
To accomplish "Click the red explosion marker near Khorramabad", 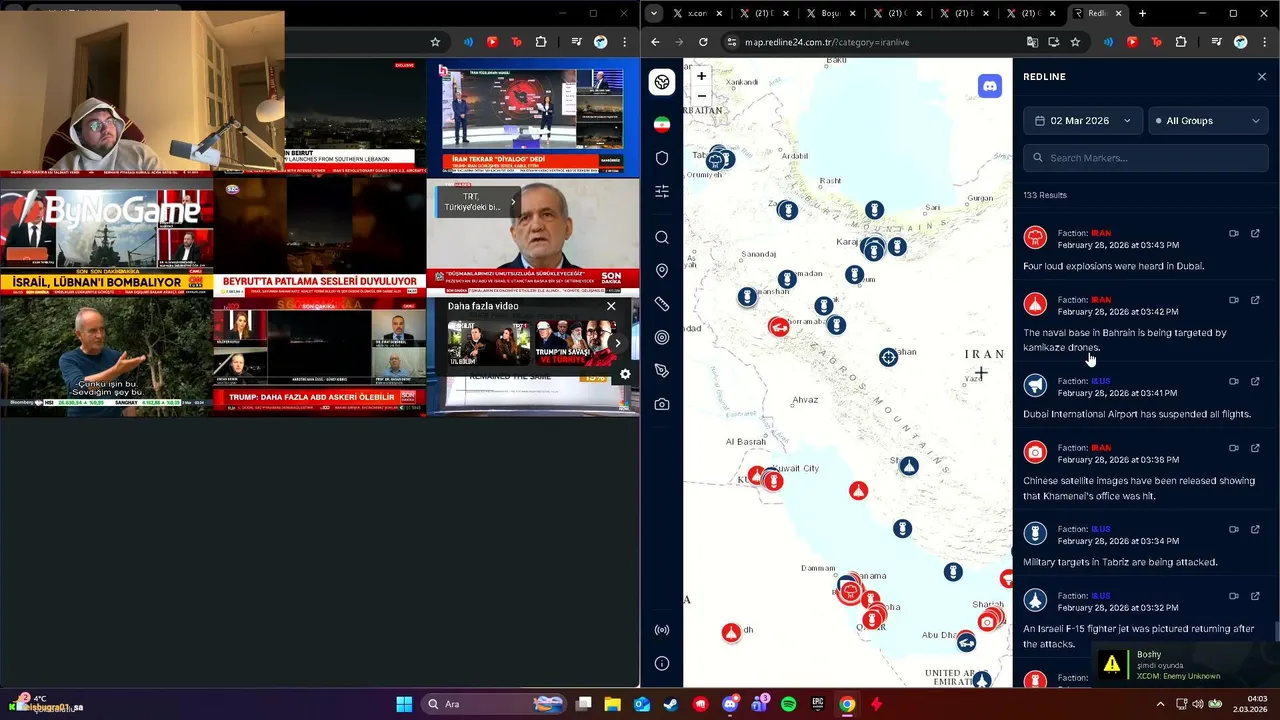I will (779, 326).
